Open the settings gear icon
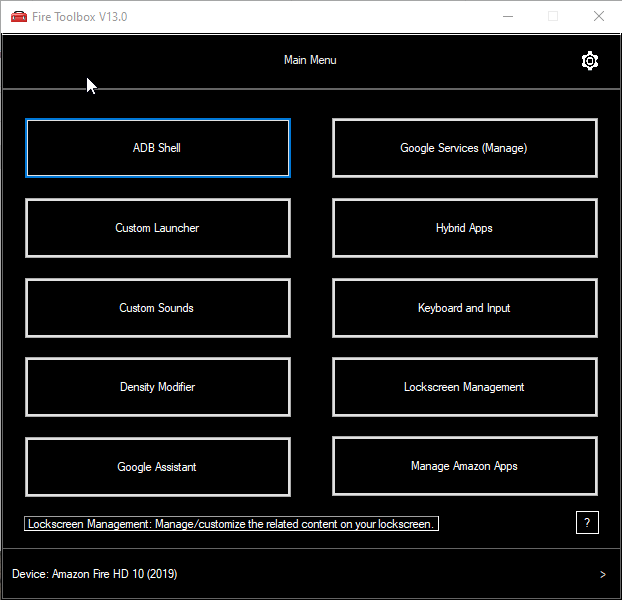The height and width of the screenshot is (600, 622). 589,61
